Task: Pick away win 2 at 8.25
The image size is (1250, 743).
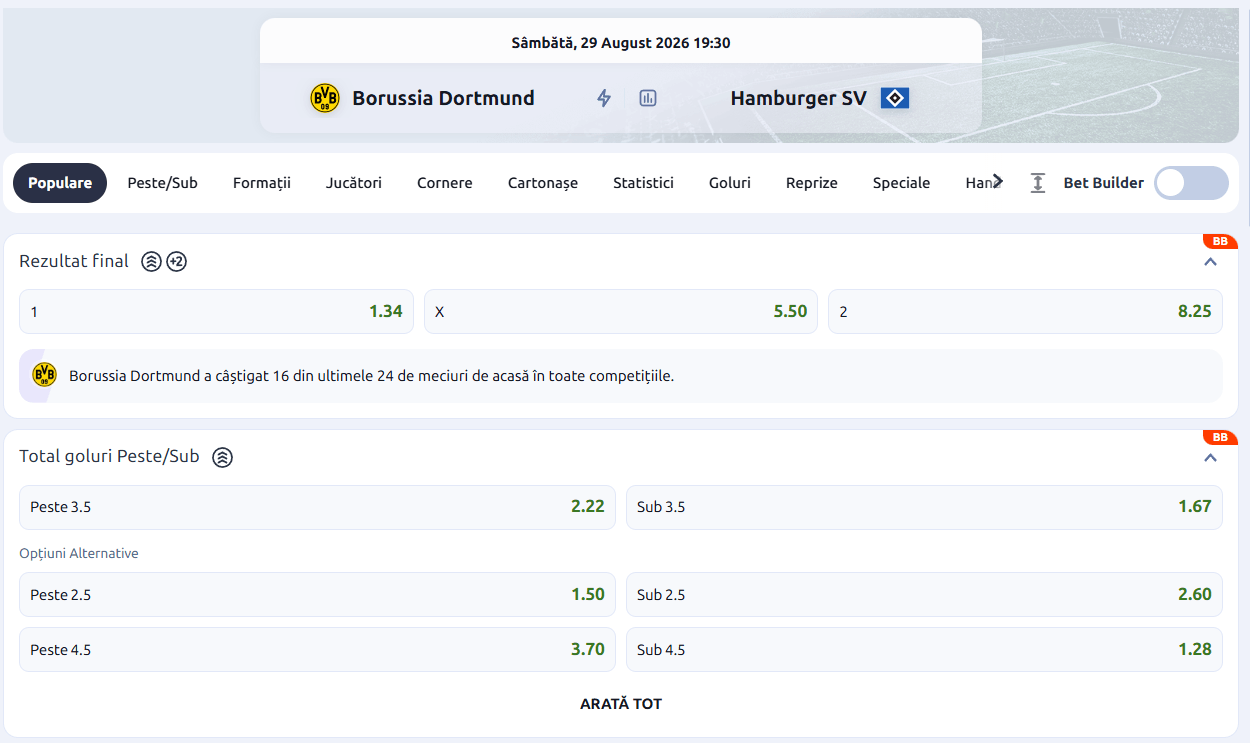Action: pyautogui.click(x=1025, y=312)
